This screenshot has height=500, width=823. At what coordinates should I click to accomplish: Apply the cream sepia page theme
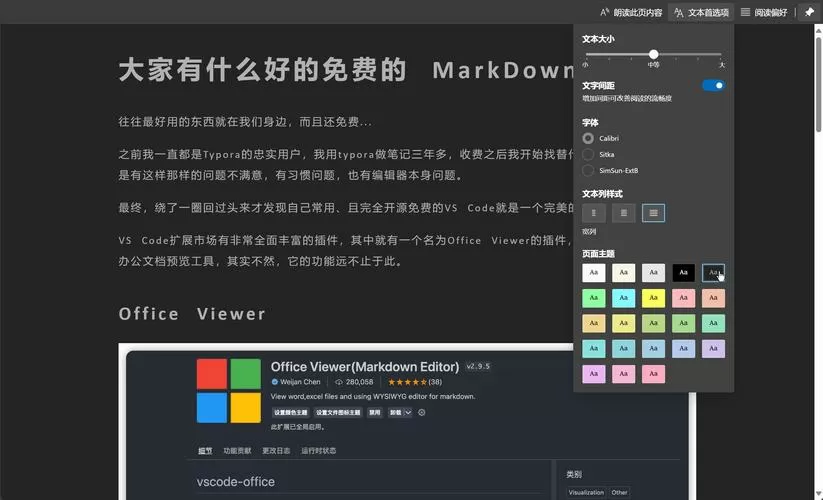[x=624, y=273]
